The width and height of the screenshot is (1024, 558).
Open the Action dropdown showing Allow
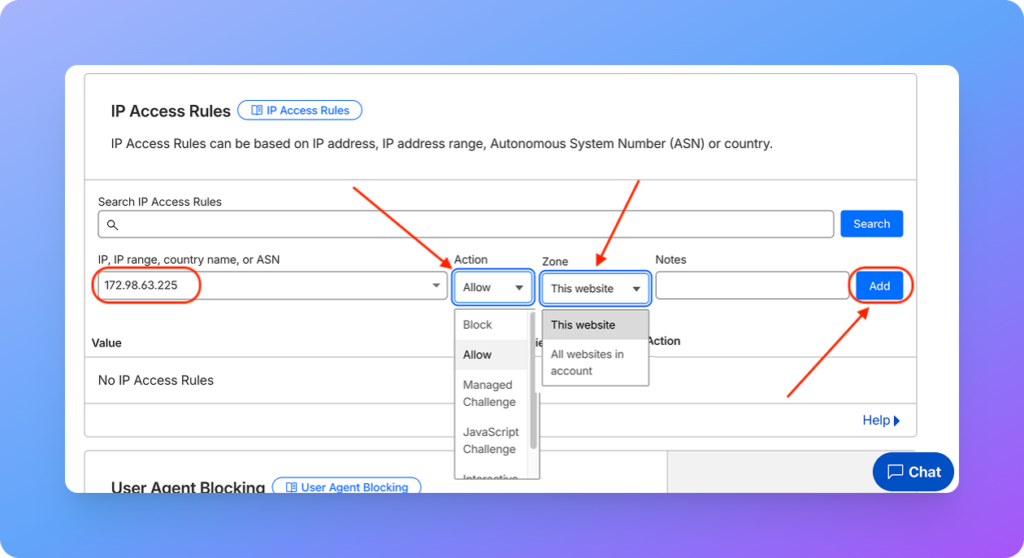click(492, 288)
